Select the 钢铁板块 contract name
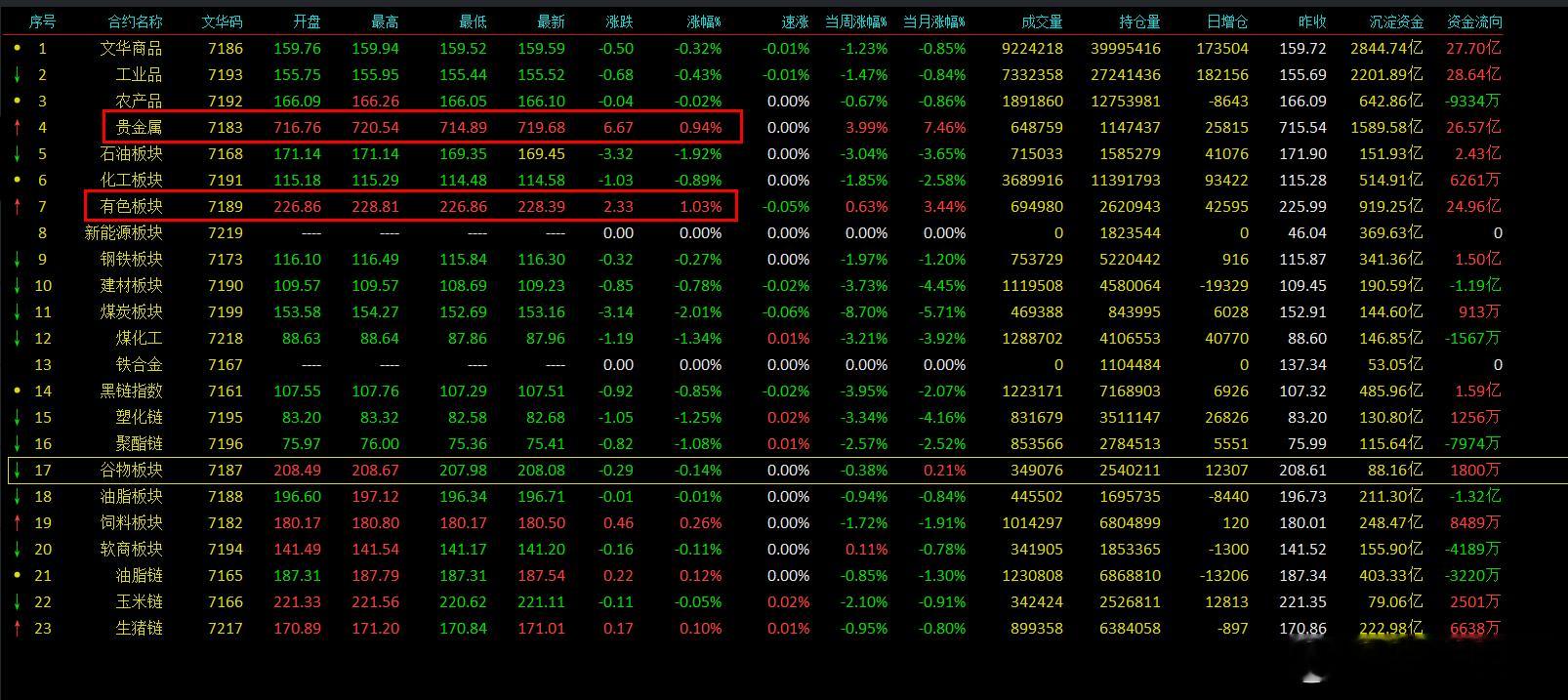 click(x=131, y=259)
